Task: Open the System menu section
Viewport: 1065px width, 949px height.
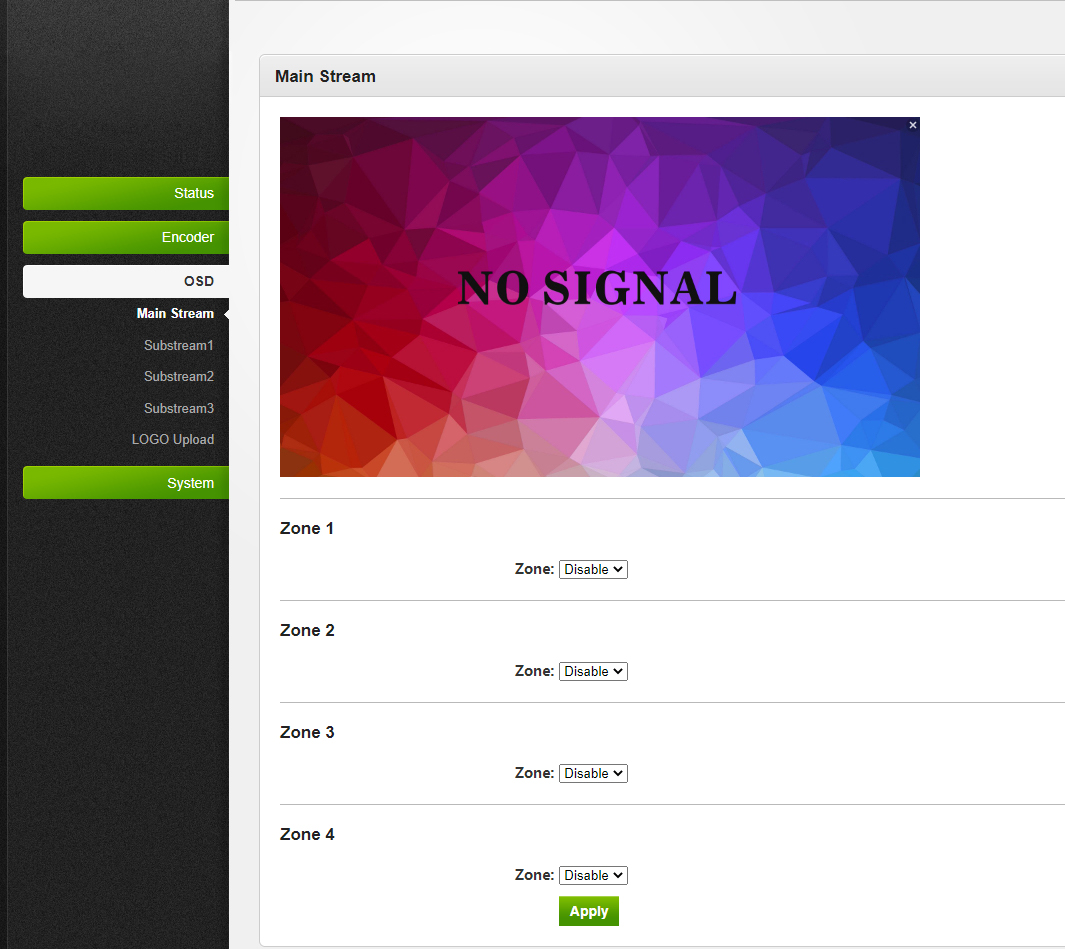Action: (x=126, y=483)
